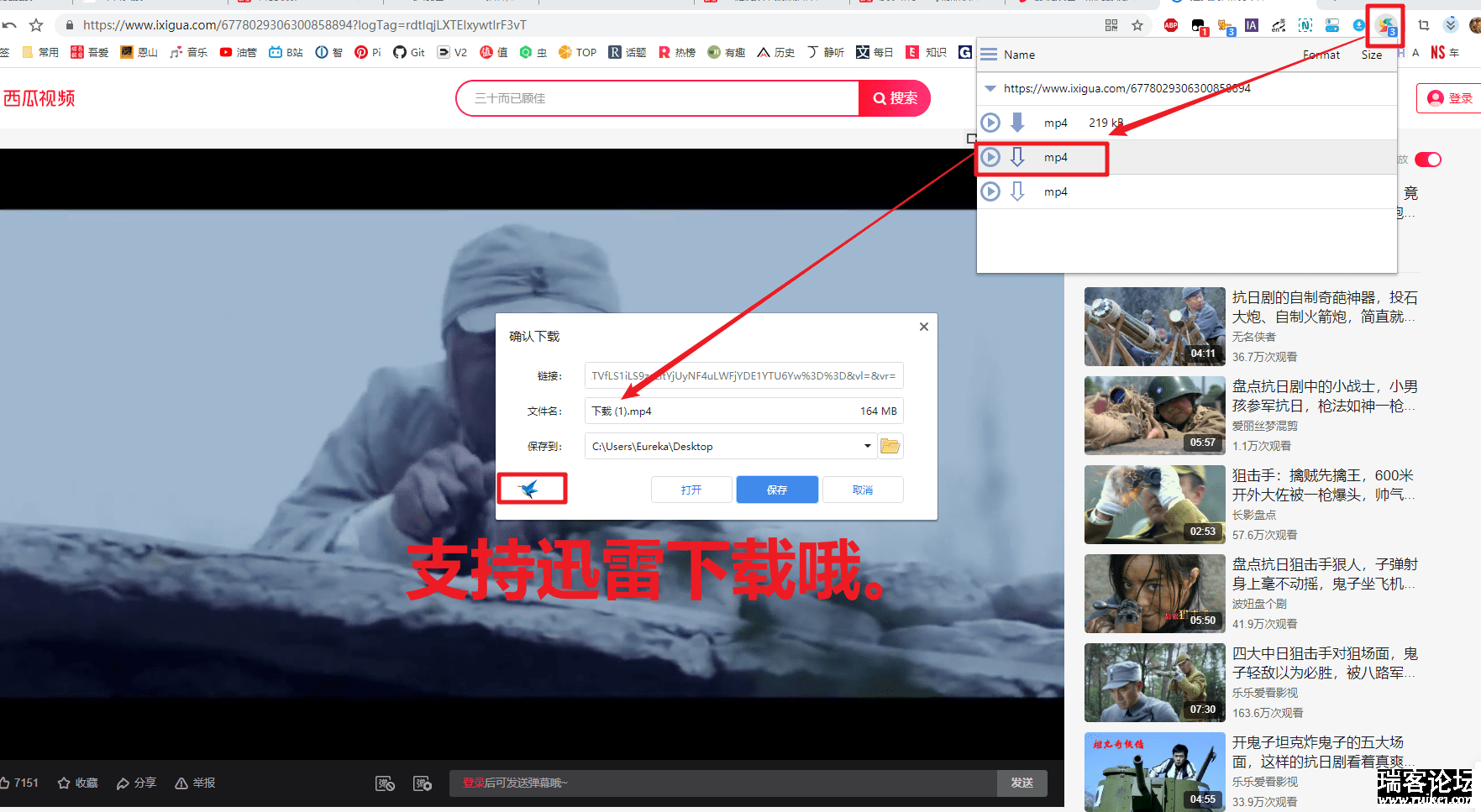Download the last mp4 row
The height and width of the screenshot is (812, 1481).
tap(1017, 191)
